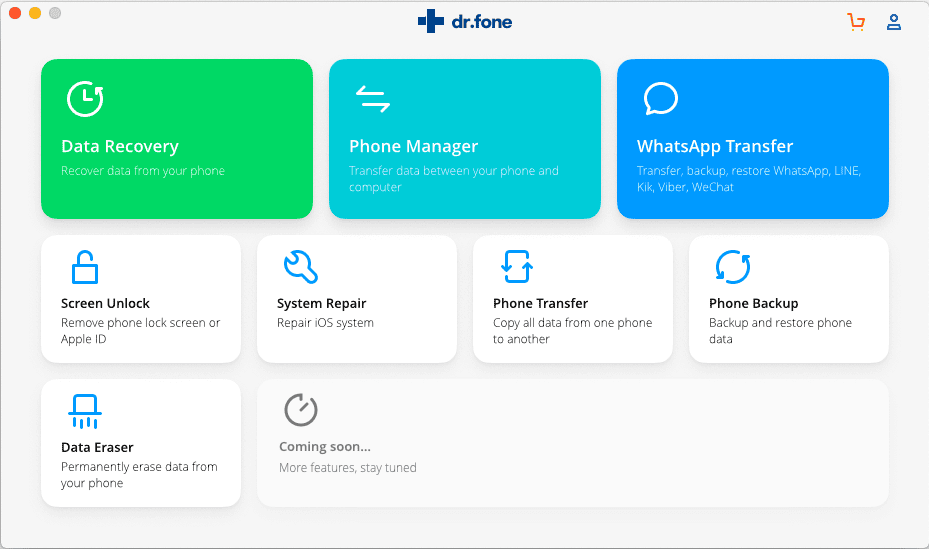Open the shopping cart icon

point(856,22)
